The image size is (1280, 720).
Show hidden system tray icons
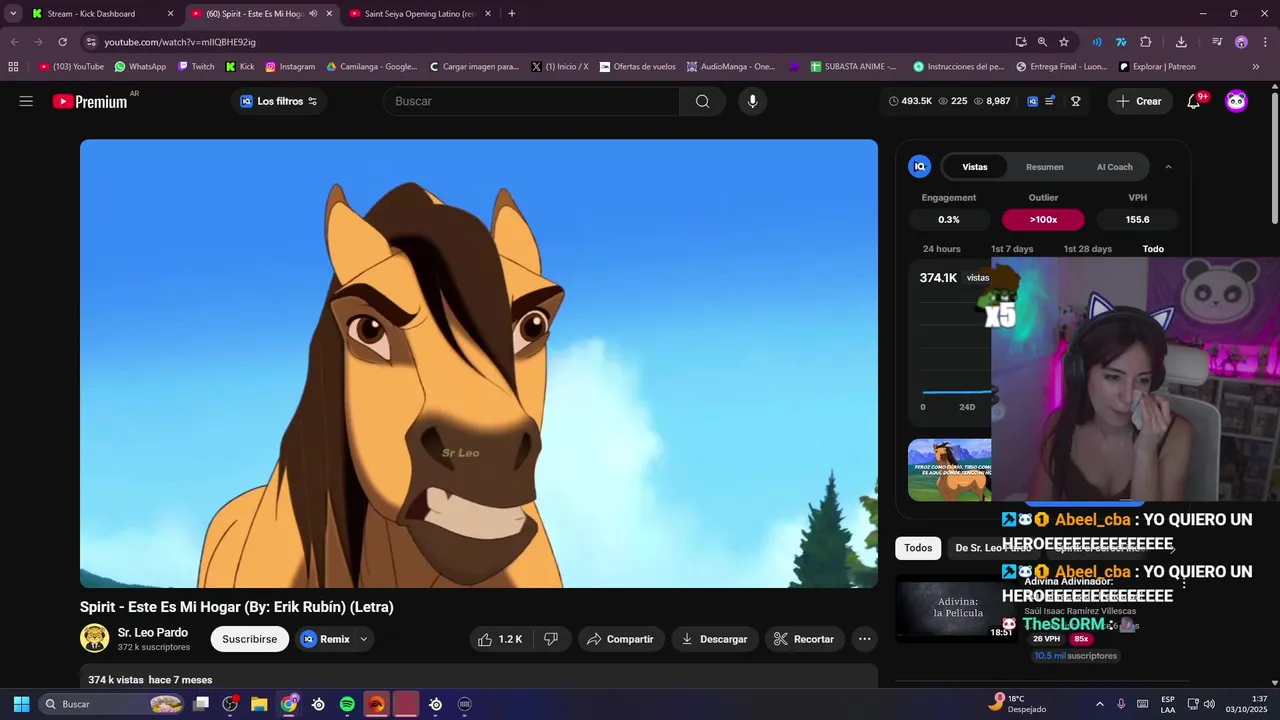1099,704
